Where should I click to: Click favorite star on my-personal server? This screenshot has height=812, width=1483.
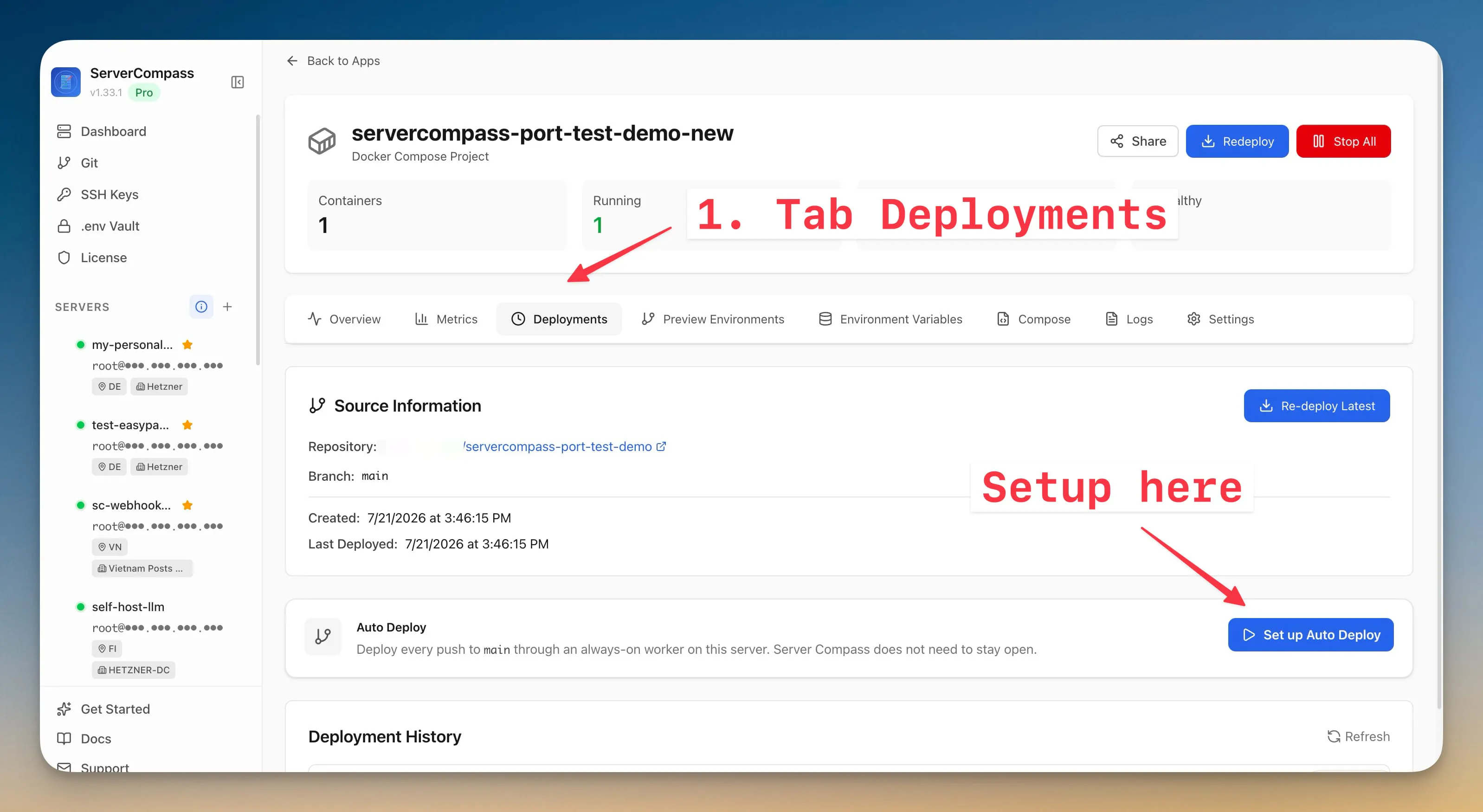coord(187,345)
